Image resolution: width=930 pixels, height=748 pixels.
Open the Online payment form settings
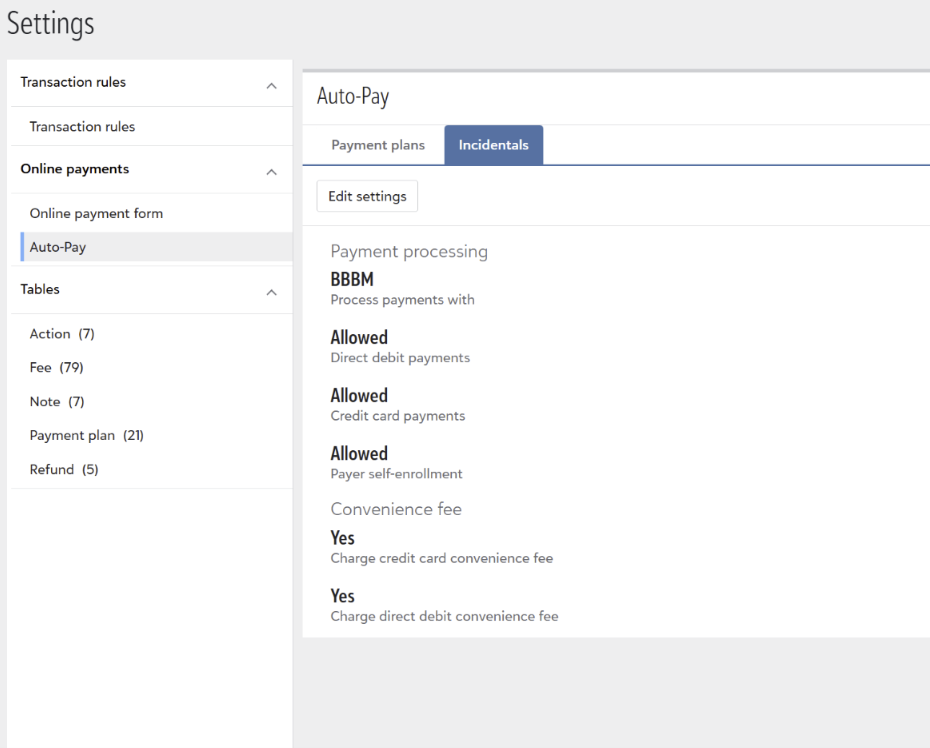pos(96,213)
